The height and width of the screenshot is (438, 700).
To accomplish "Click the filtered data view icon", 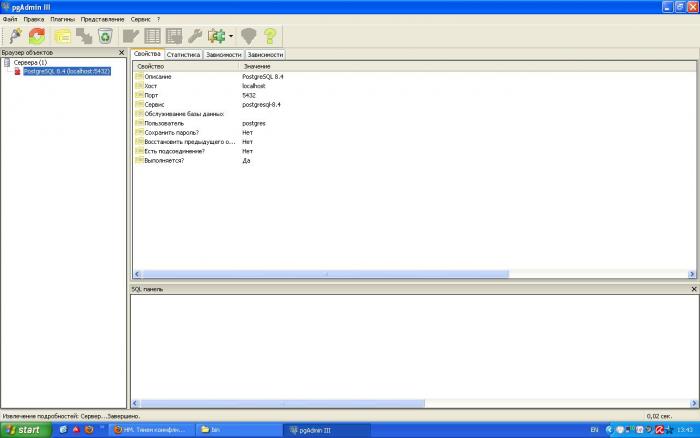I will [x=174, y=36].
